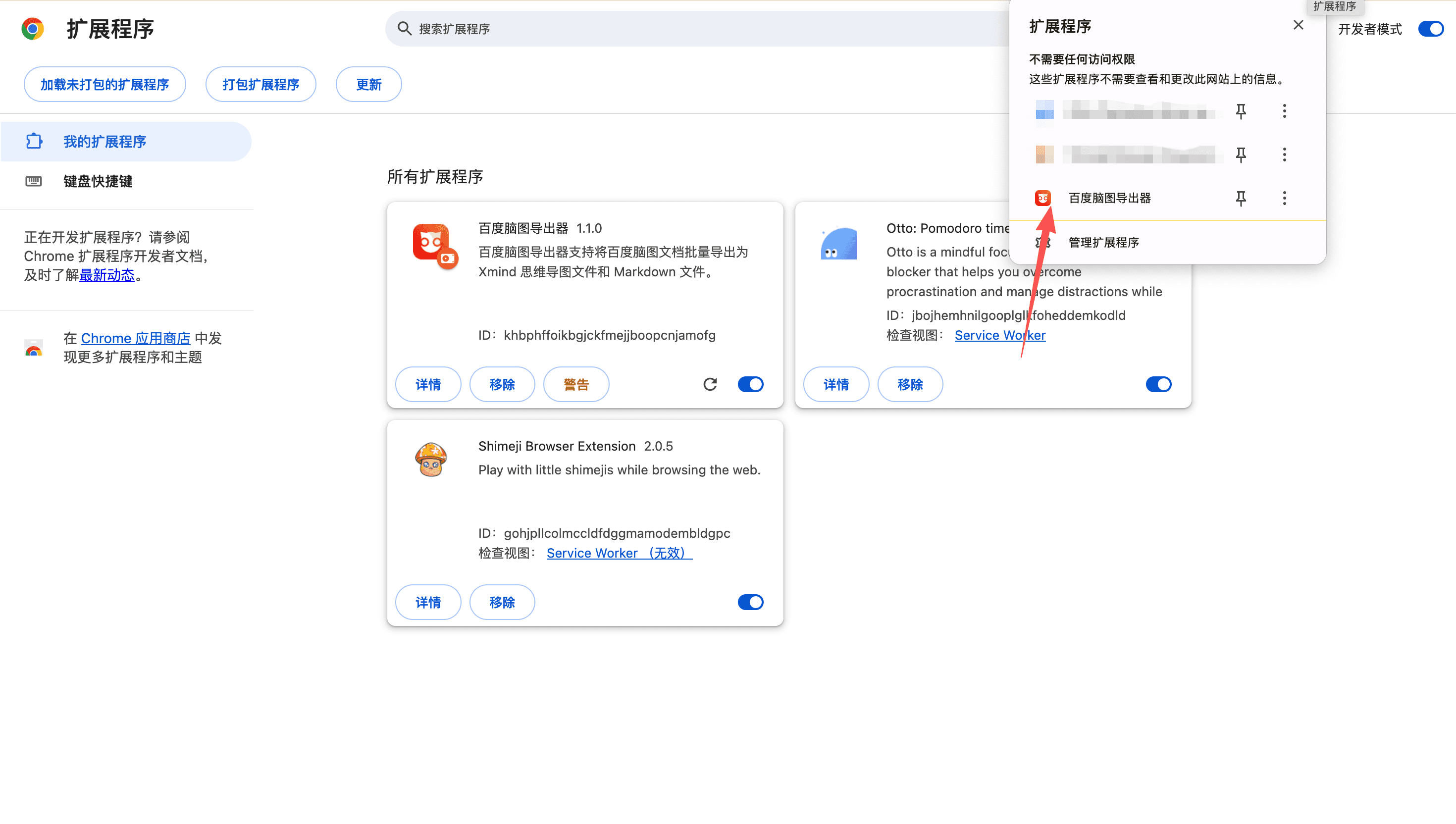This screenshot has width=1456, height=824.
Task: Open more options for 百度脑图导出器 in popup
Action: pyautogui.click(x=1284, y=198)
